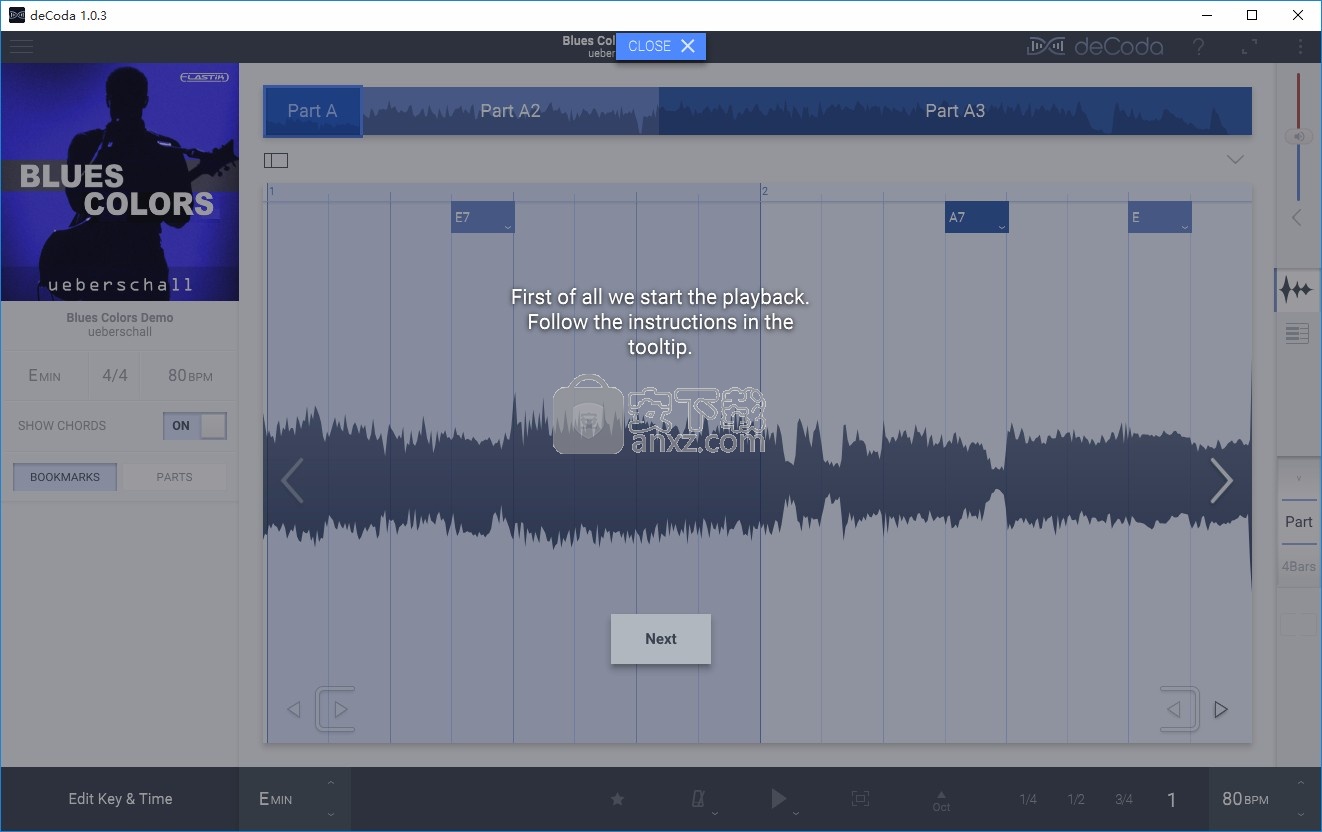This screenshot has width=1322, height=832.
Task: Click the blue lower section of the volume slider
Action: (1298, 174)
